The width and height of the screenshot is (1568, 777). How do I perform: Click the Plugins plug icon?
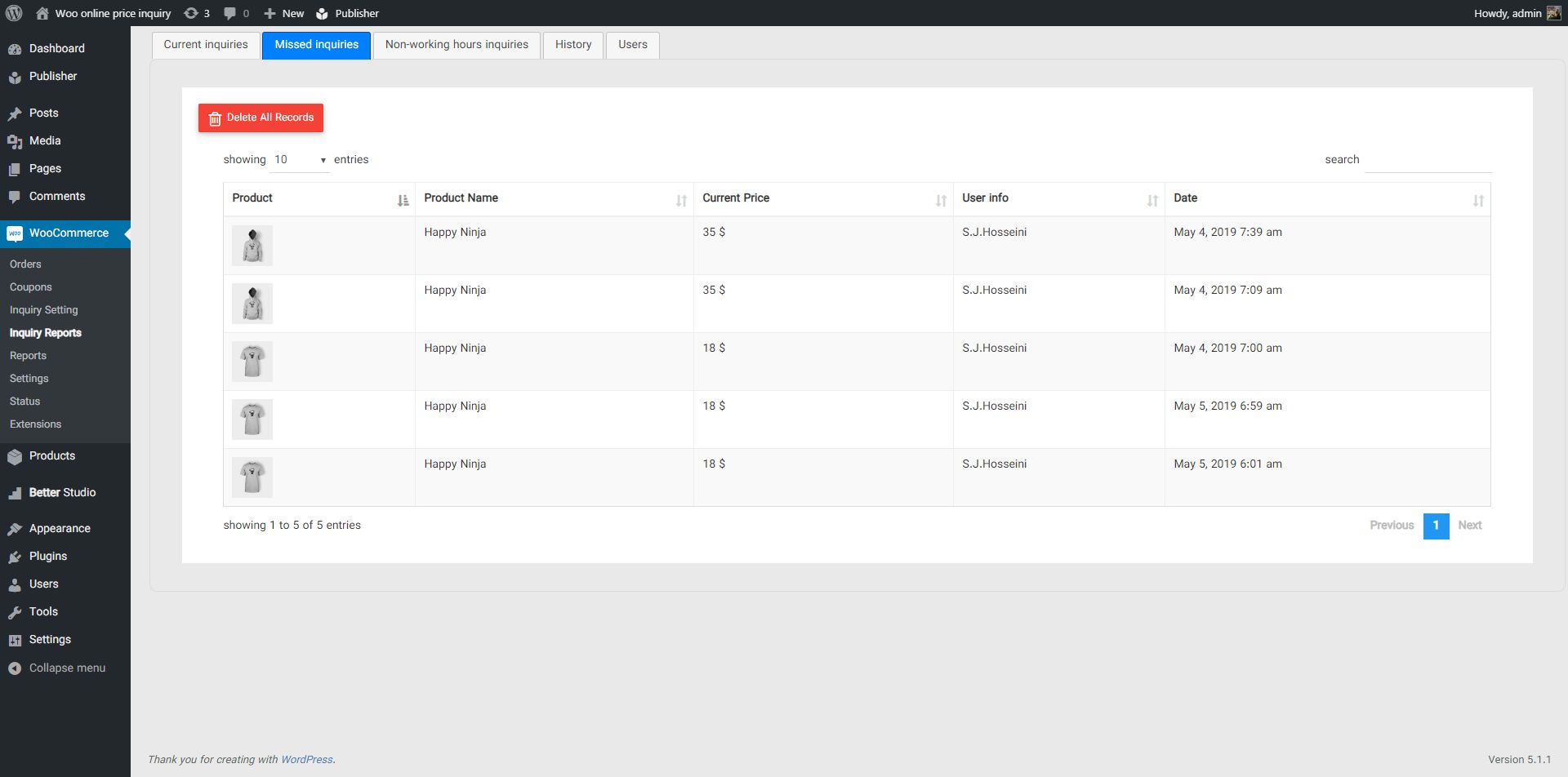pyautogui.click(x=15, y=557)
